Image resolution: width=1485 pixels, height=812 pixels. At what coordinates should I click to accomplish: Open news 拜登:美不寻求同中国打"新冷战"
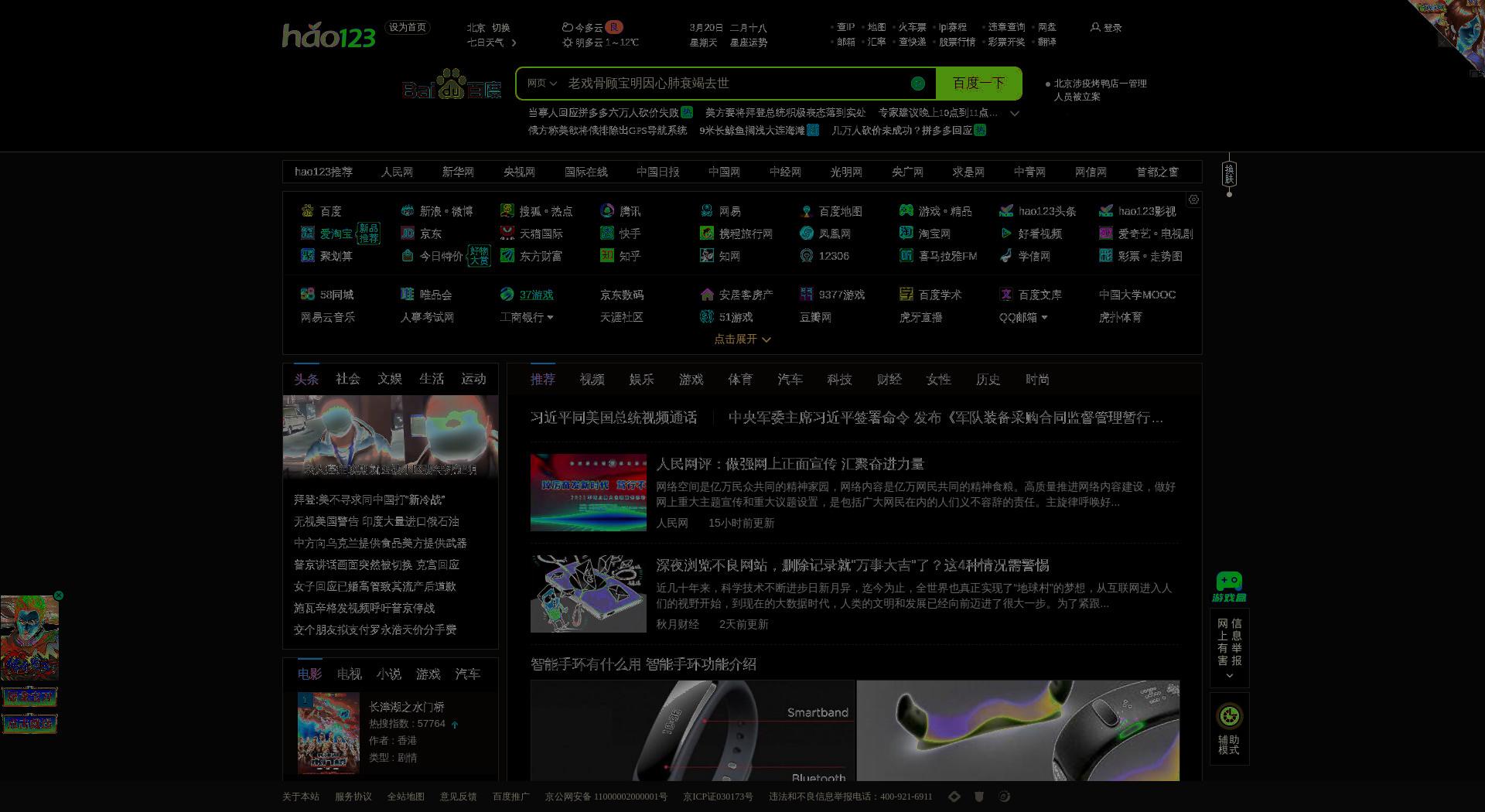pyautogui.click(x=370, y=500)
